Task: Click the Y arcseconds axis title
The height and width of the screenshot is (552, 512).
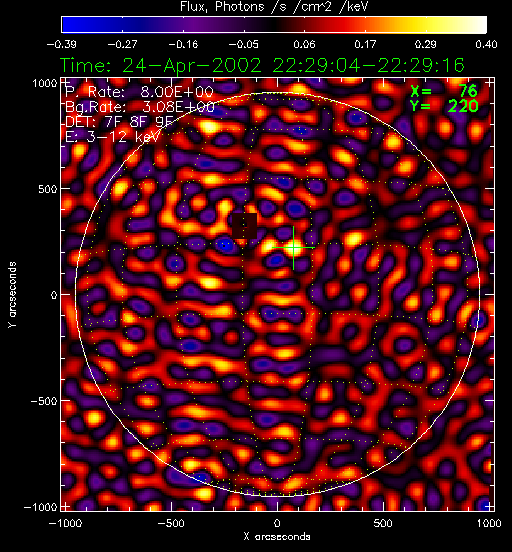Action: [x=12, y=295]
